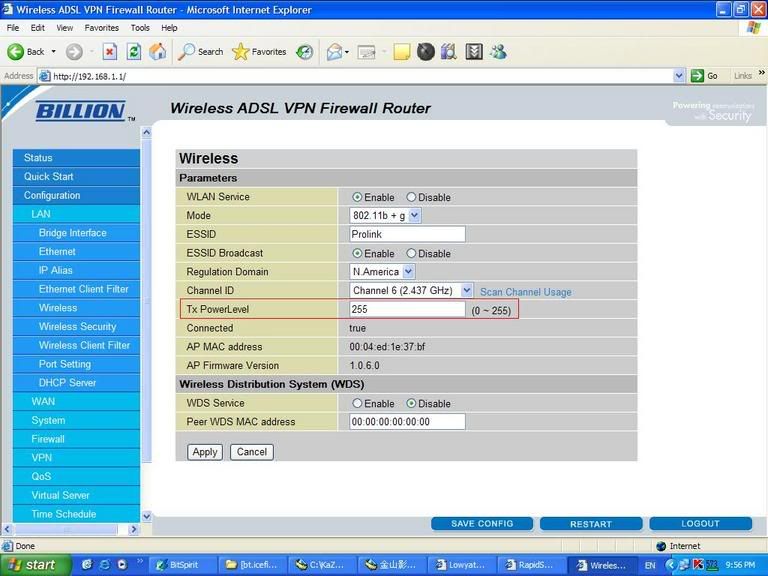Click the sidebar scrollbar down arrow
The image size is (768, 576).
point(147,516)
